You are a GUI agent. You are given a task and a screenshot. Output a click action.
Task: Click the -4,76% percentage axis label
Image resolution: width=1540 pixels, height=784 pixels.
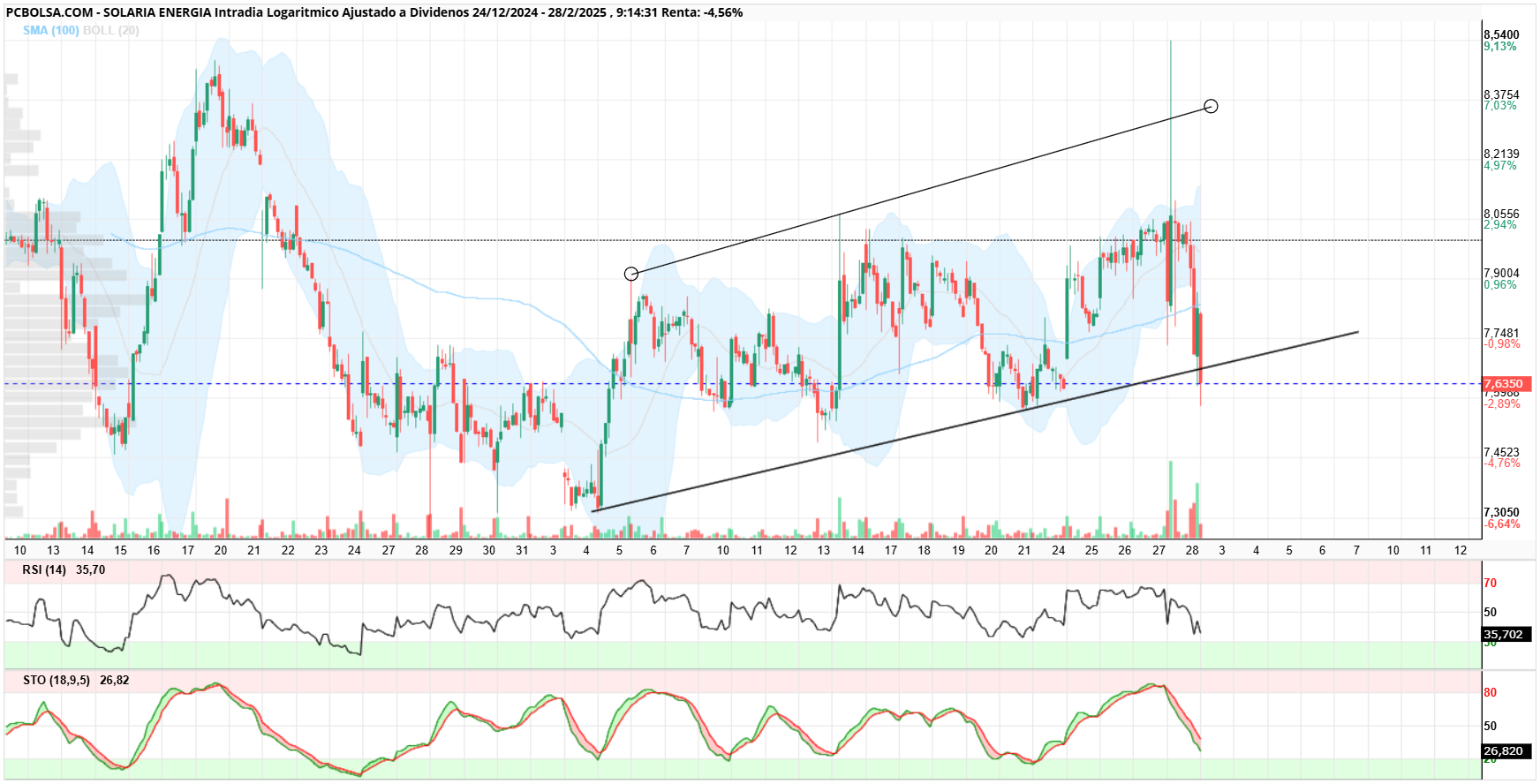point(1502,463)
